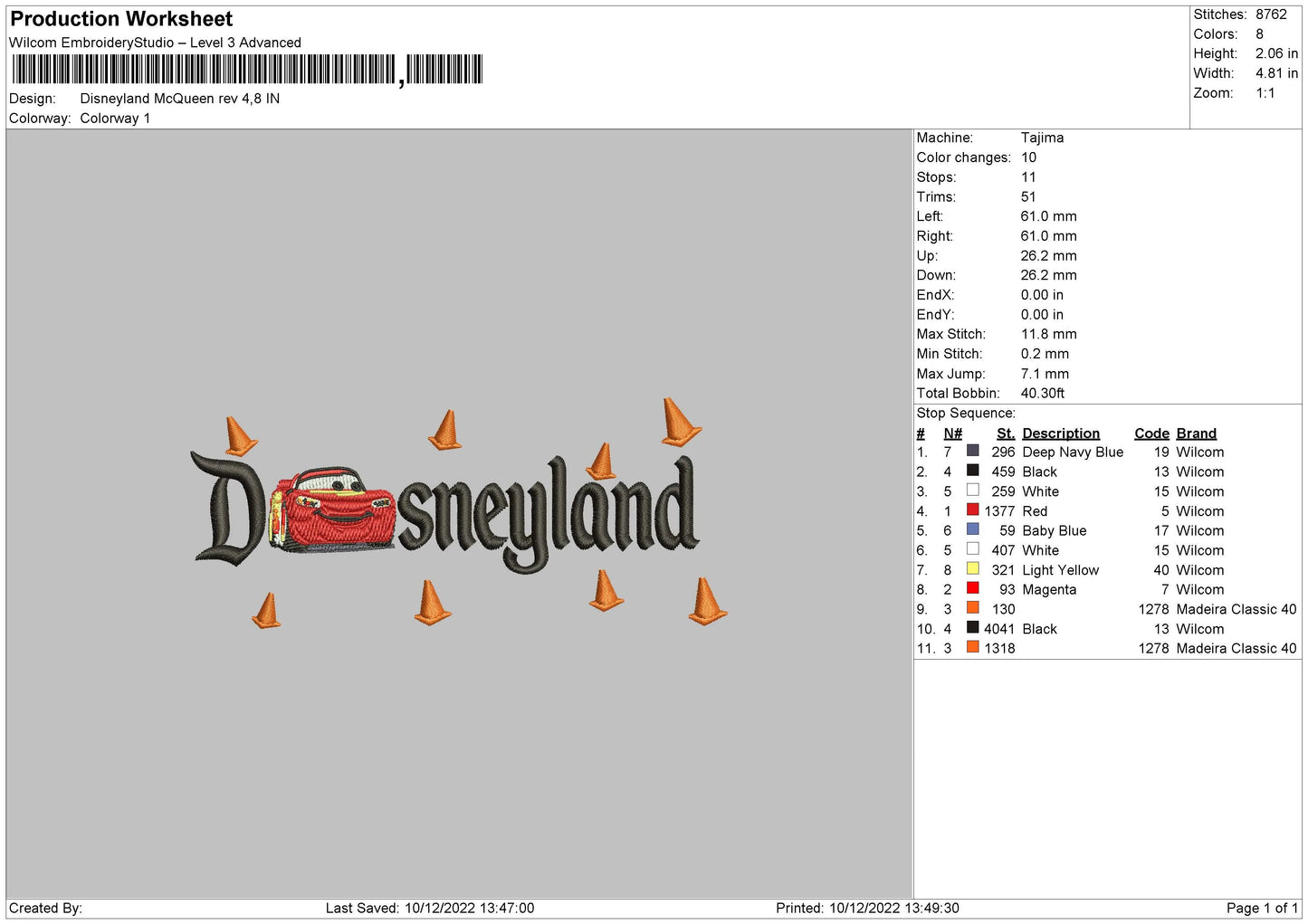The image size is (1308, 924).
Task: Click the Brand column header
Action: [1196, 433]
